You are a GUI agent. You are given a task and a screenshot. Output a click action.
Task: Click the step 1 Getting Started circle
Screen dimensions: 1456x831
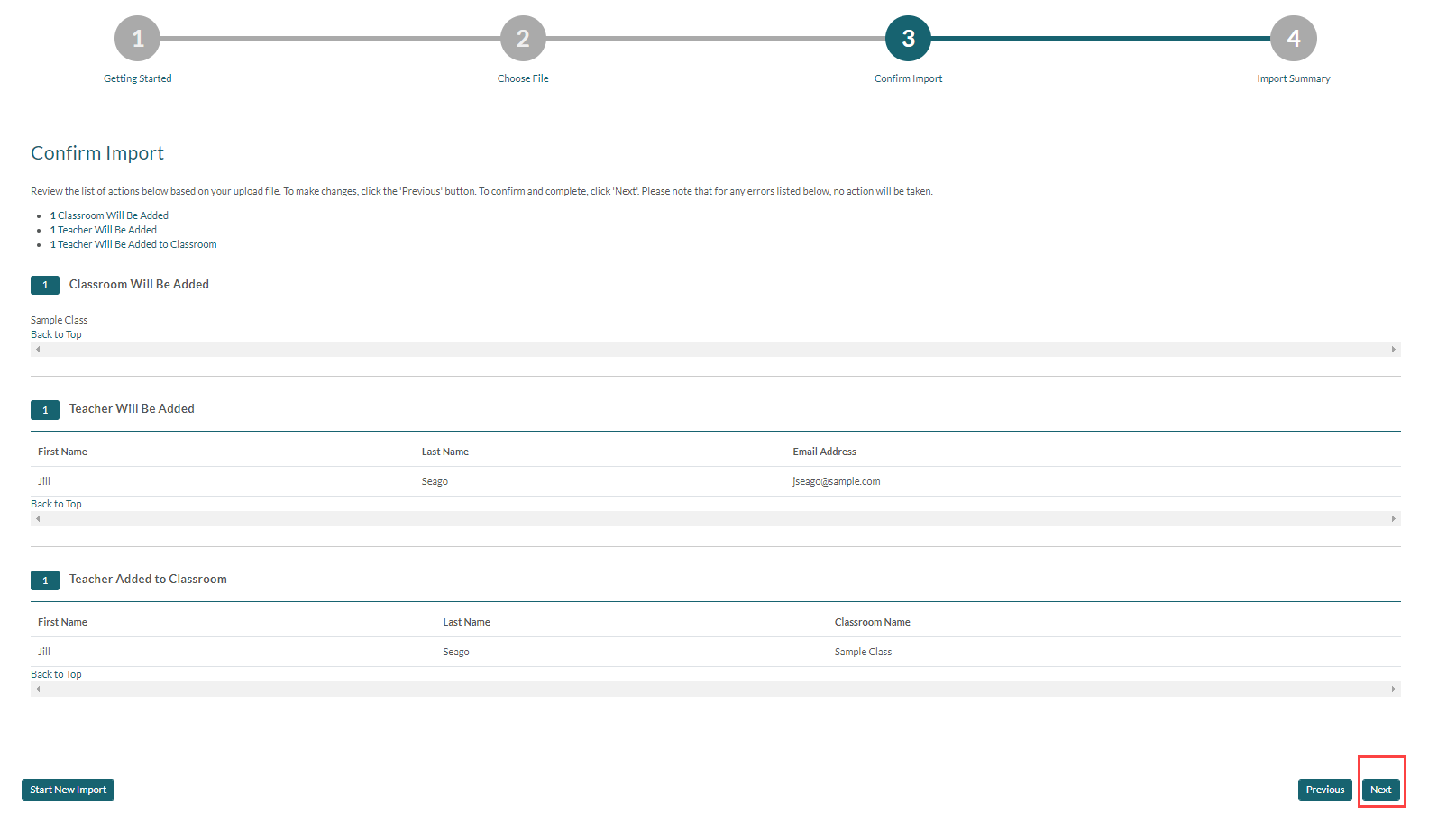[x=137, y=39]
